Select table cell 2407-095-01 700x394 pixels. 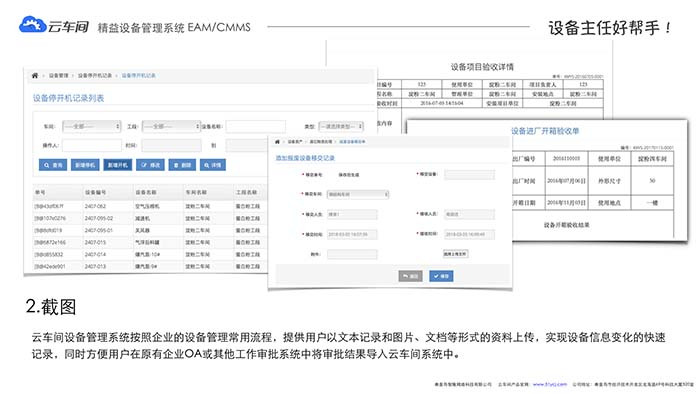pos(99,230)
